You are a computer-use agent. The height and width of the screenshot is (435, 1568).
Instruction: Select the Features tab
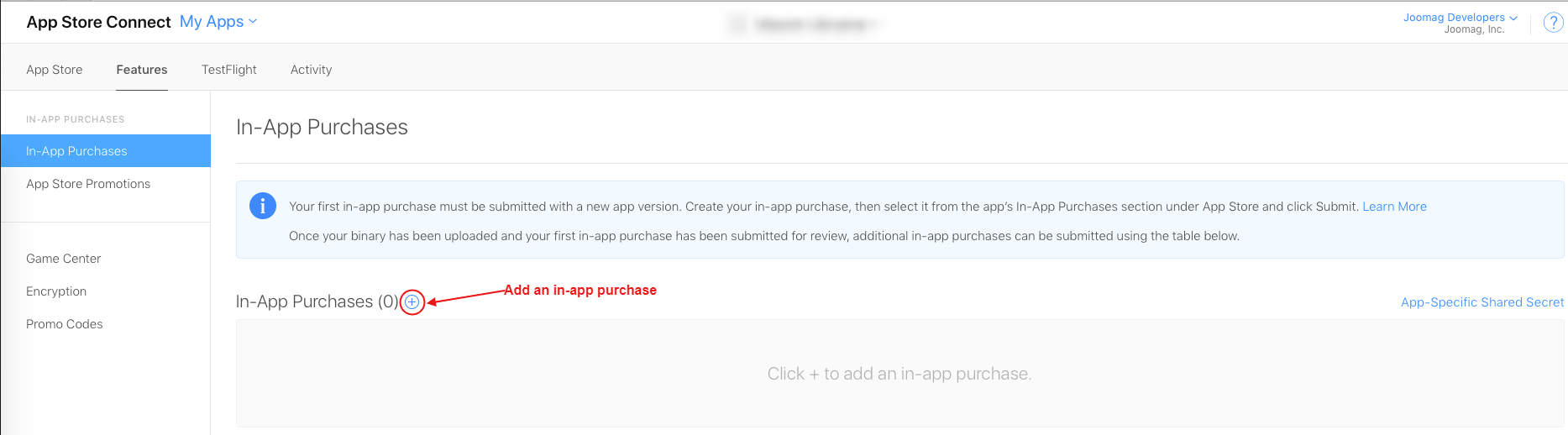142,70
